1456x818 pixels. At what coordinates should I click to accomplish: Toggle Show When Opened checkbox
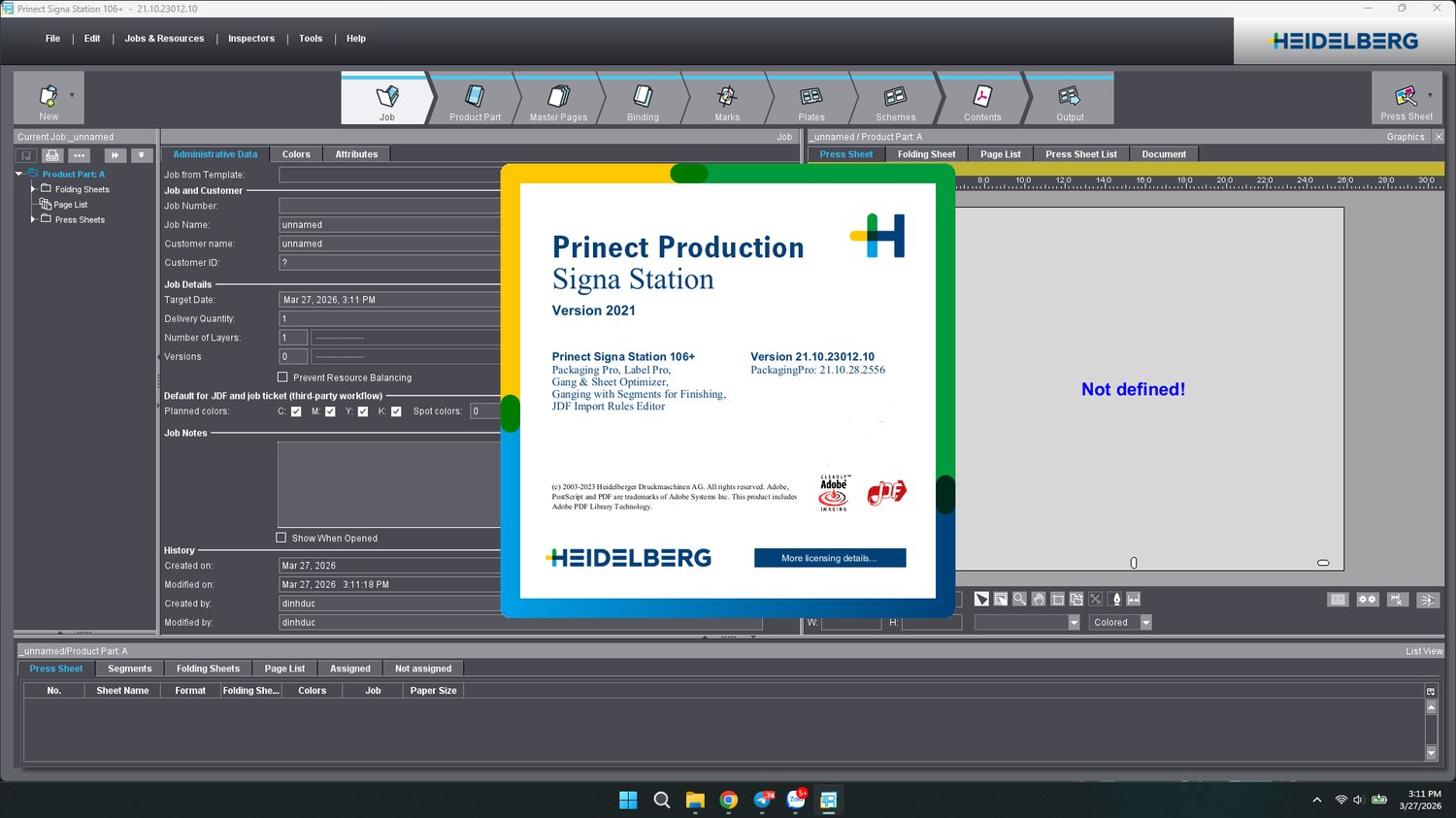pos(281,538)
